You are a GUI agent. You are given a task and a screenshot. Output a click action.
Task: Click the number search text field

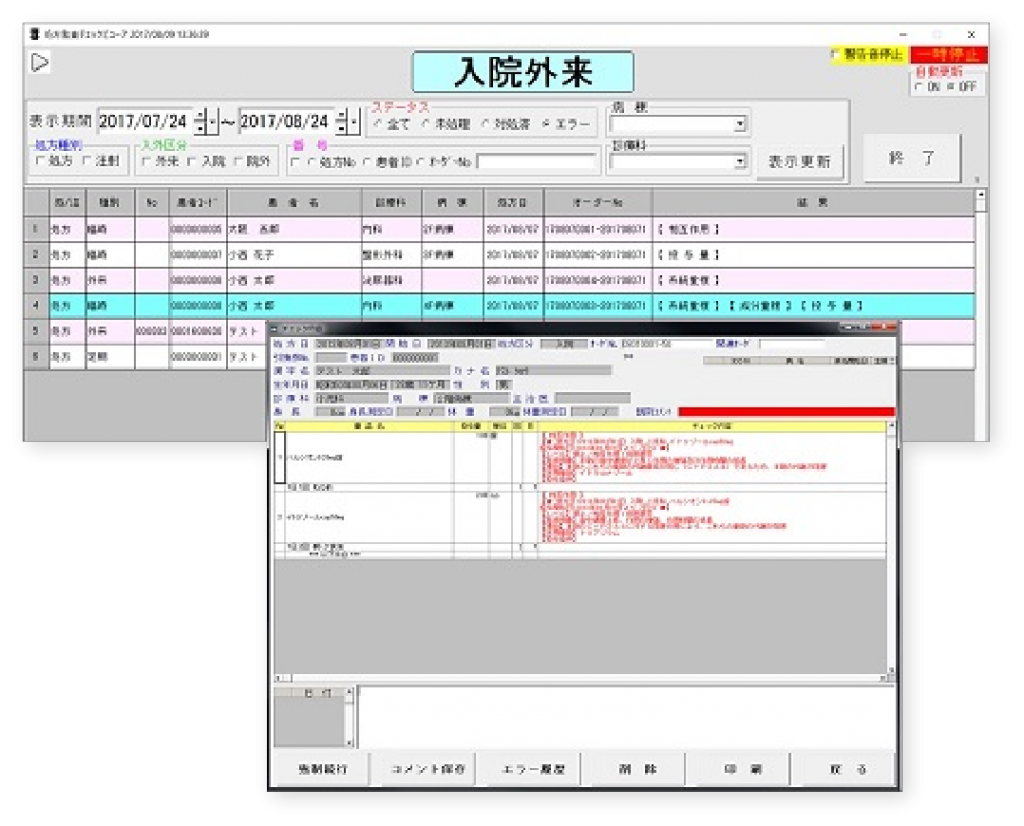coord(537,161)
